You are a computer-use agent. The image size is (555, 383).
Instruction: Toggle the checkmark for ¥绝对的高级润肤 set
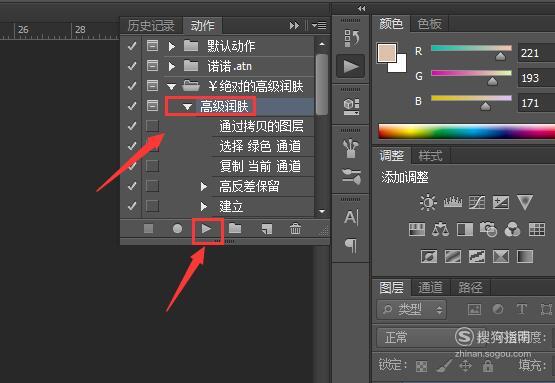[132, 86]
